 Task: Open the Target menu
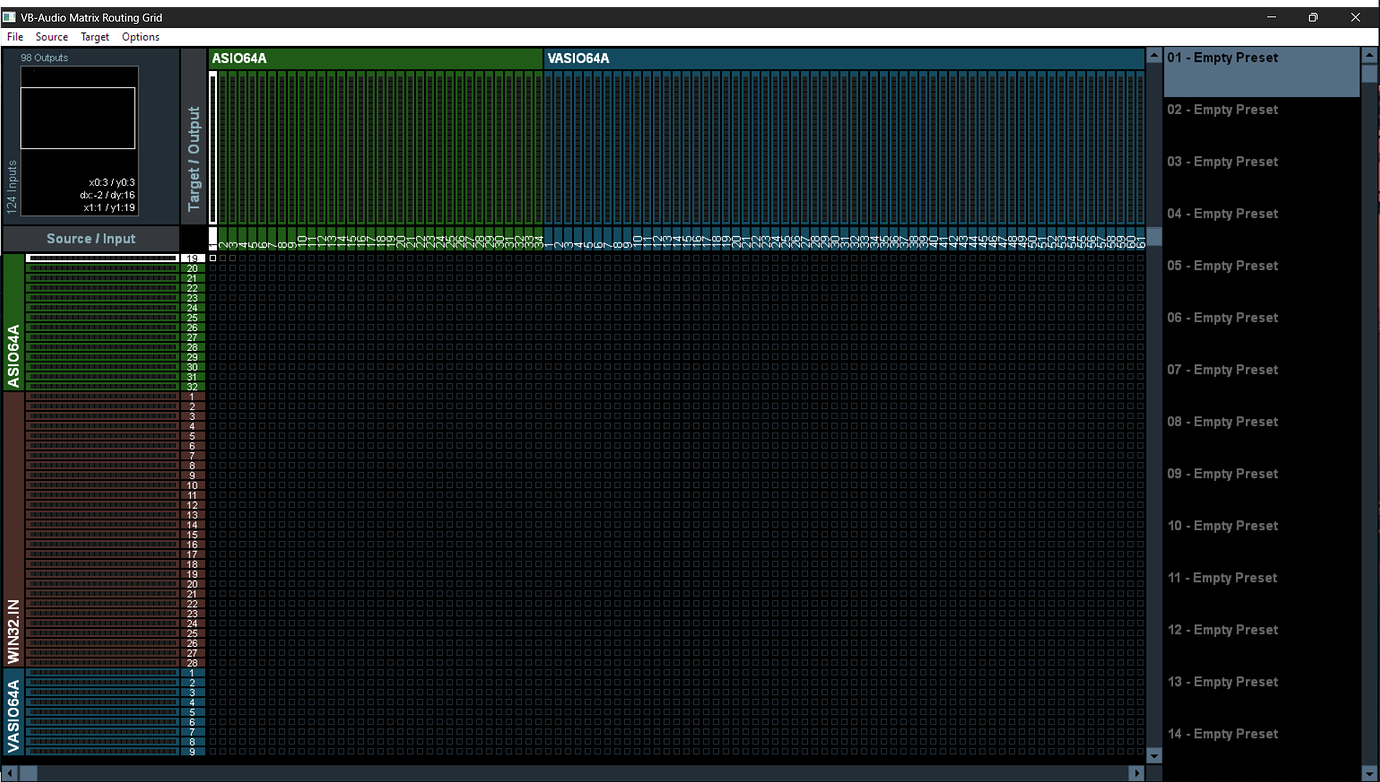pos(94,36)
